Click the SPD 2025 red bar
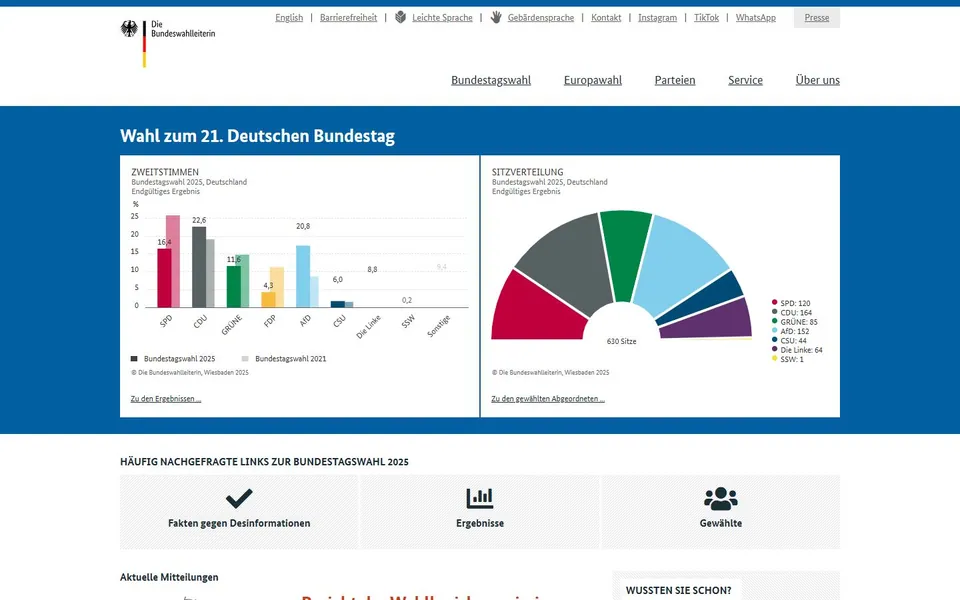 [x=164, y=278]
